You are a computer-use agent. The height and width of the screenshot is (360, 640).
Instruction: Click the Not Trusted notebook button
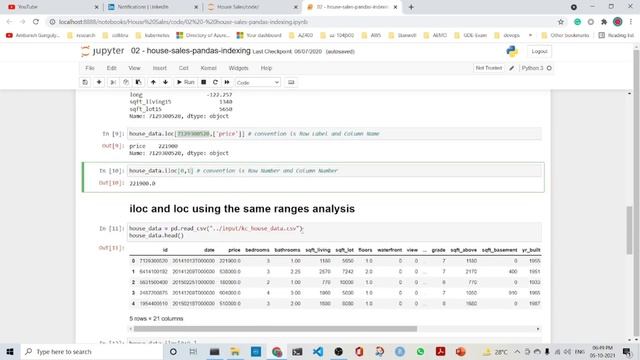(x=489, y=68)
